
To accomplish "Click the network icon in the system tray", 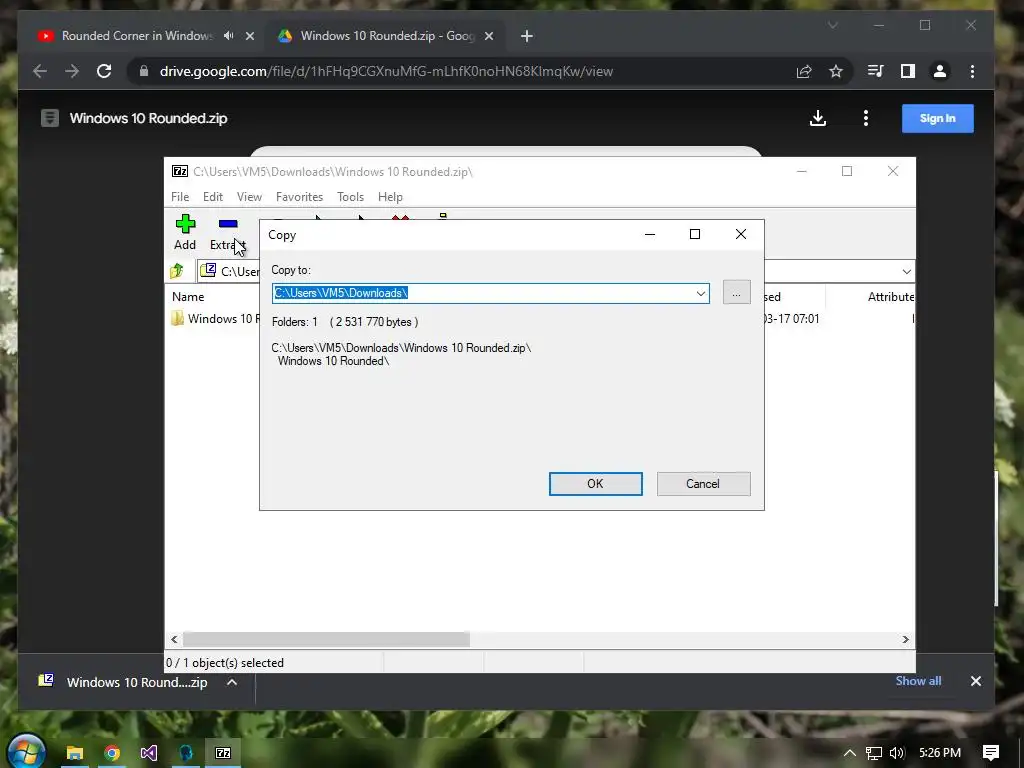I will point(874,753).
